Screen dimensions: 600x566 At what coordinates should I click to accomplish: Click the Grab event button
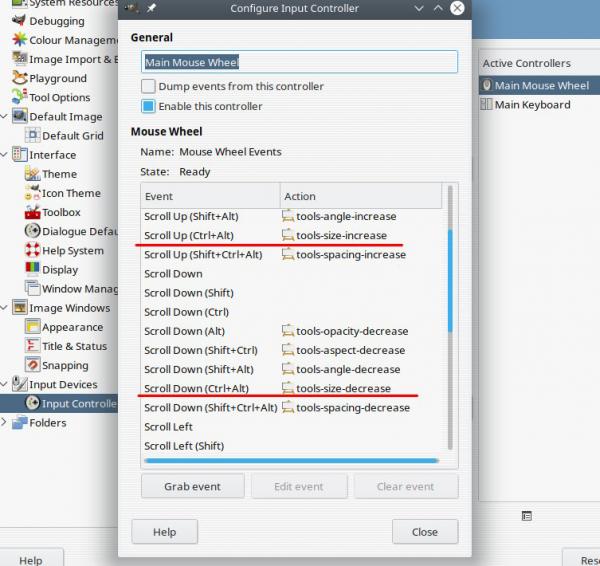[192, 486]
